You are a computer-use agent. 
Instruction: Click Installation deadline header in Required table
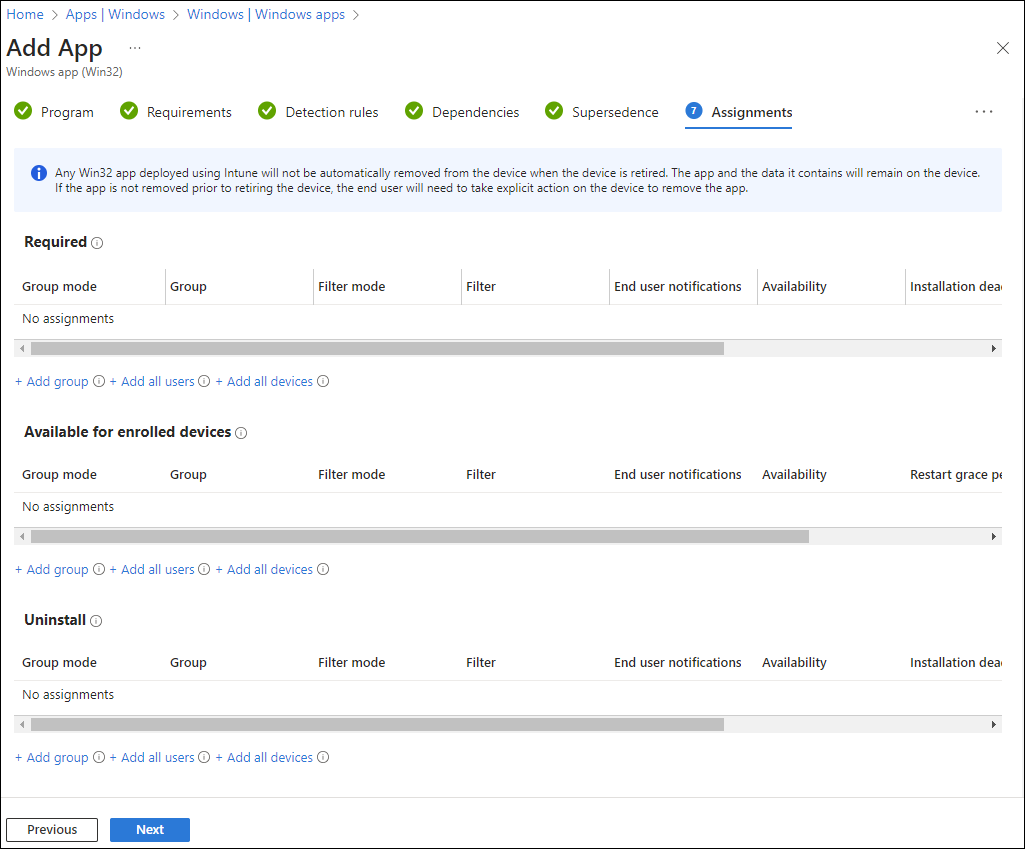956,286
